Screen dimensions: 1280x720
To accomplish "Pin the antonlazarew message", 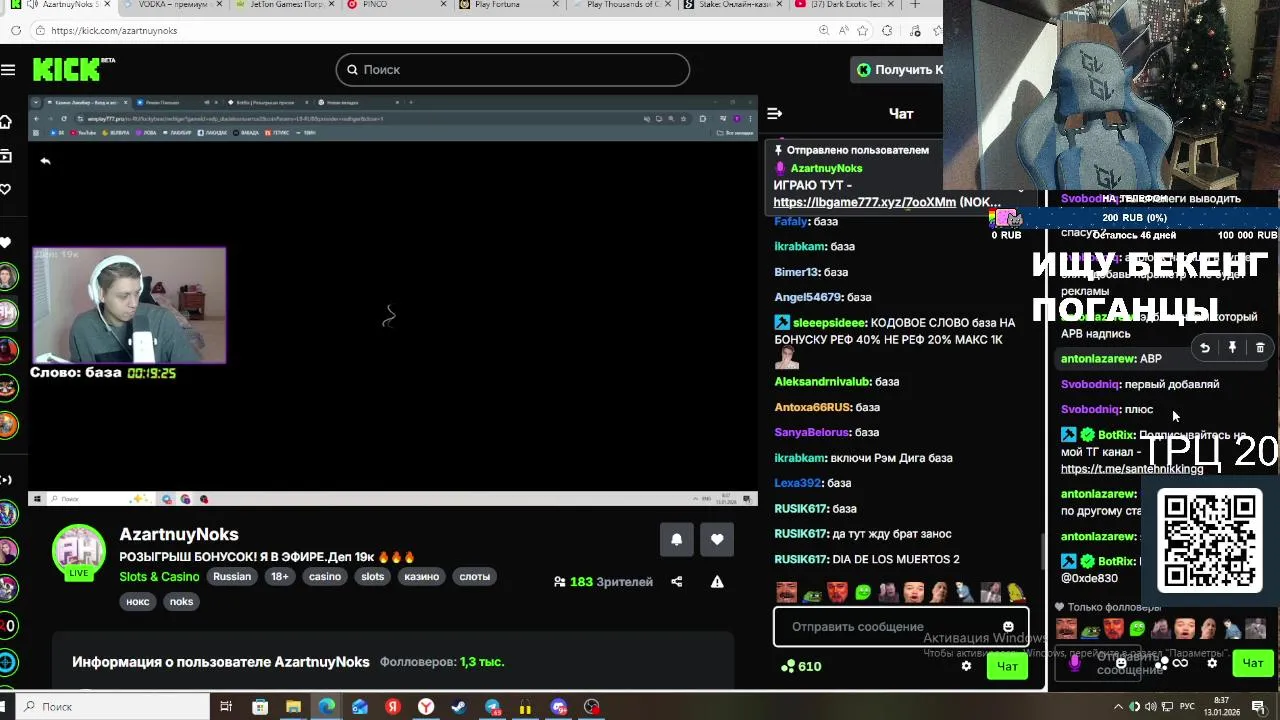I will pos(1232,348).
